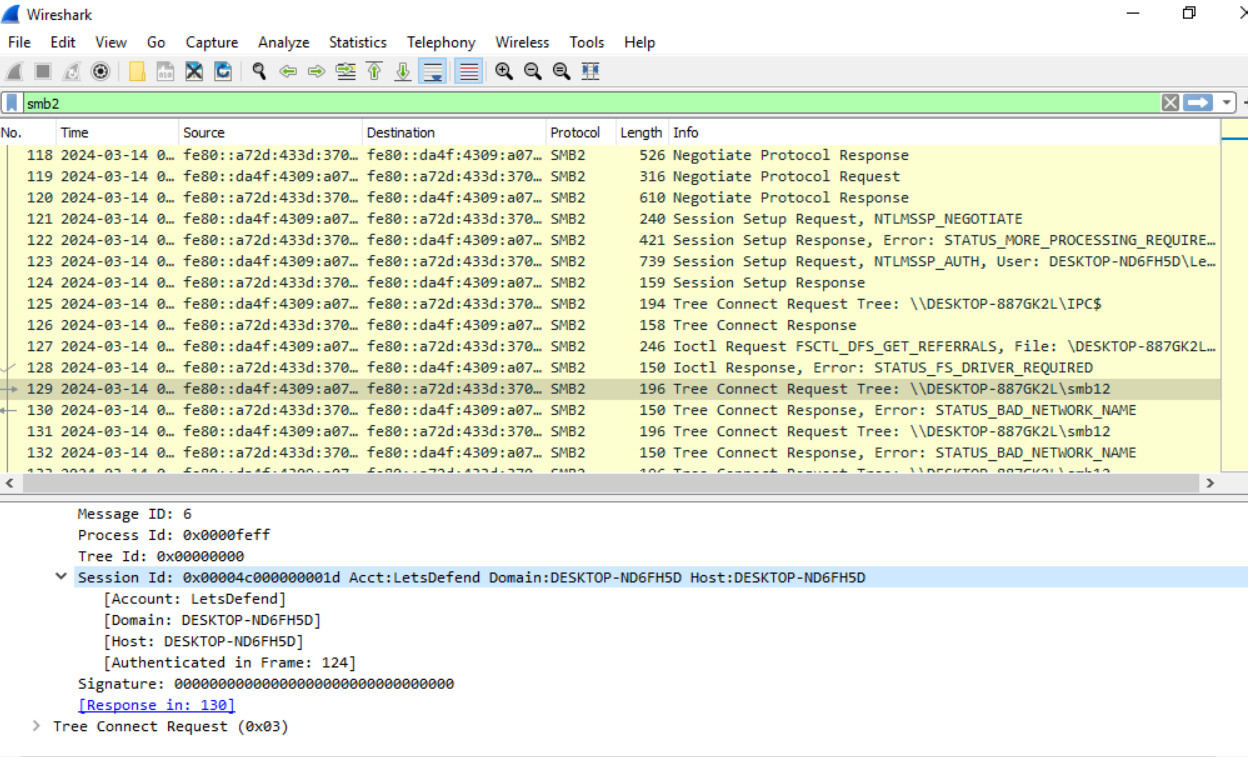1248x757 pixels.
Task: Click the display filter bookmark icon
Action: point(12,103)
